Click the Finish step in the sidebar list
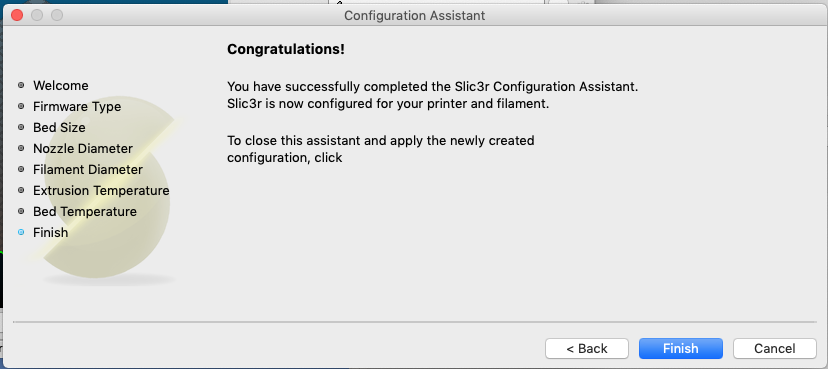The width and height of the screenshot is (828, 369). point(51,232)
